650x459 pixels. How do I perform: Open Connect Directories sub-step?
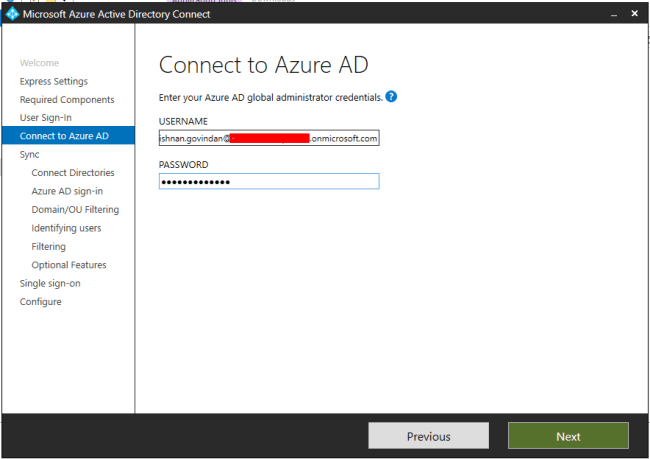(x=73, y=172)
